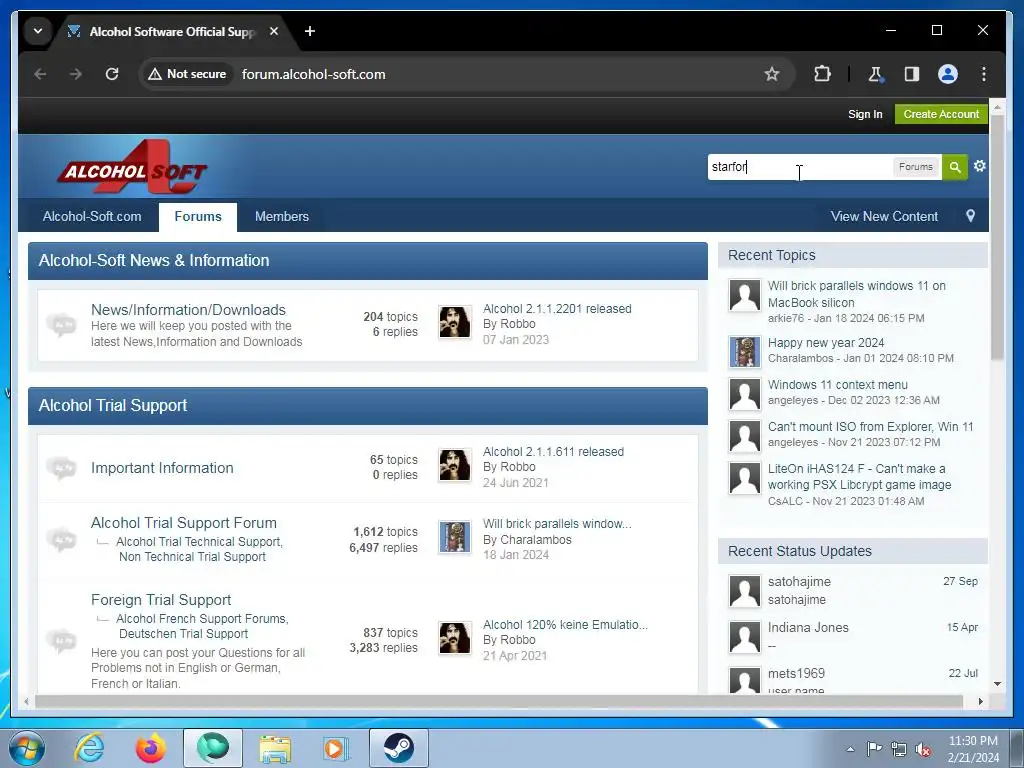Open the tab search dropdown arrow
The image size is (1024, 768).
click(x=38, y=31)
